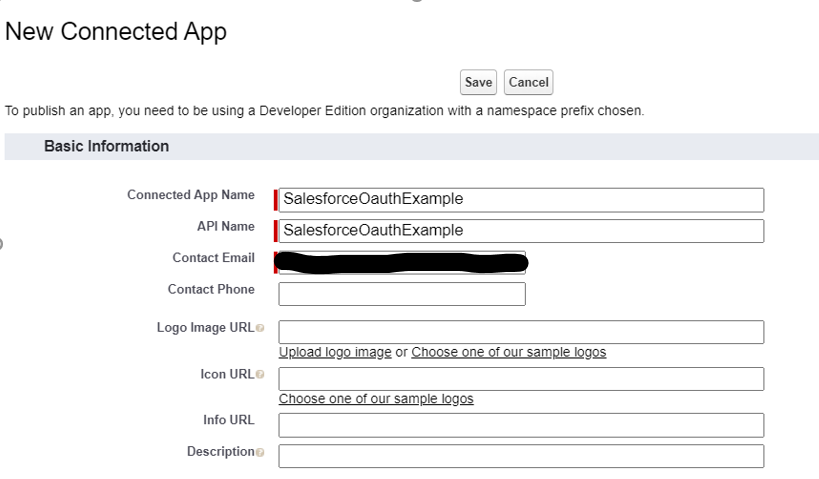819x479 pixels.
Task: Click the Basic Information section header
Action: (412, 146)
